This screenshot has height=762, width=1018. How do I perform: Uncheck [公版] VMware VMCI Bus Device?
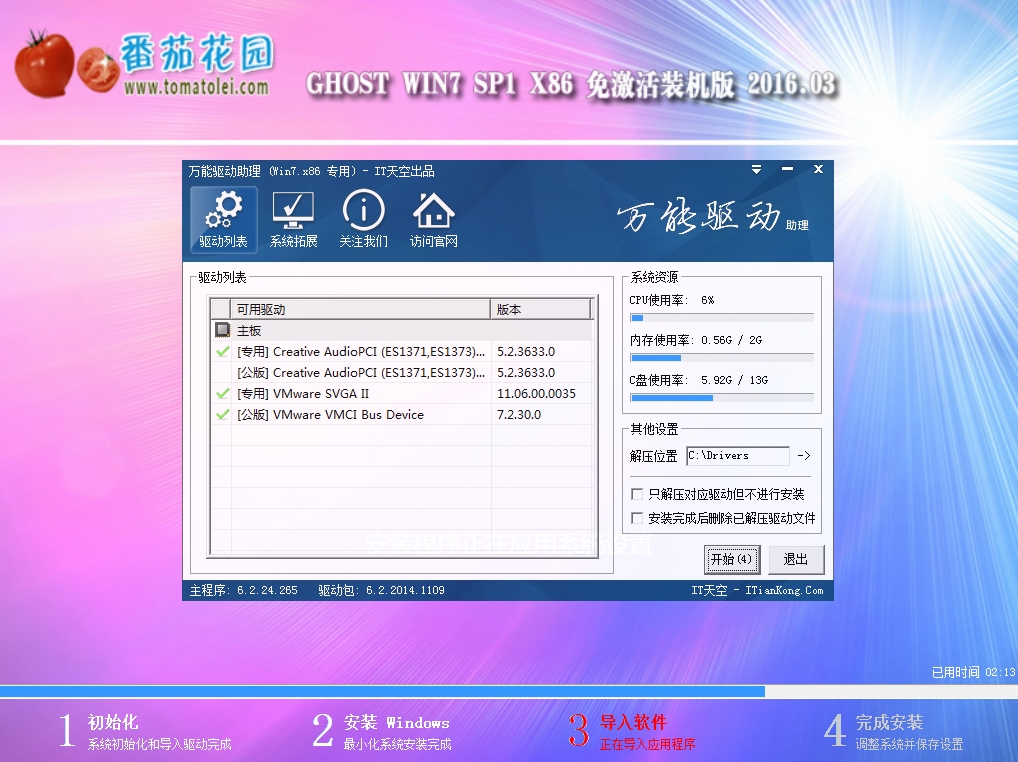222,414
